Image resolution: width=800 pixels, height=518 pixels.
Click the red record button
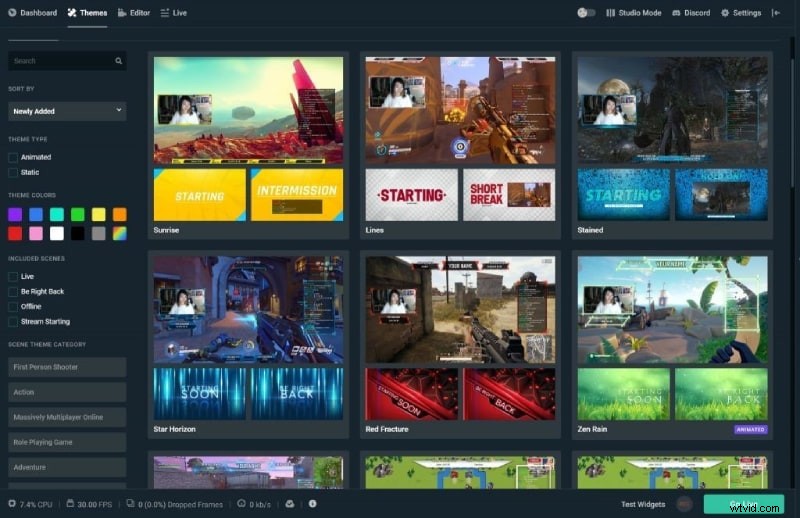tap(684, 504)
